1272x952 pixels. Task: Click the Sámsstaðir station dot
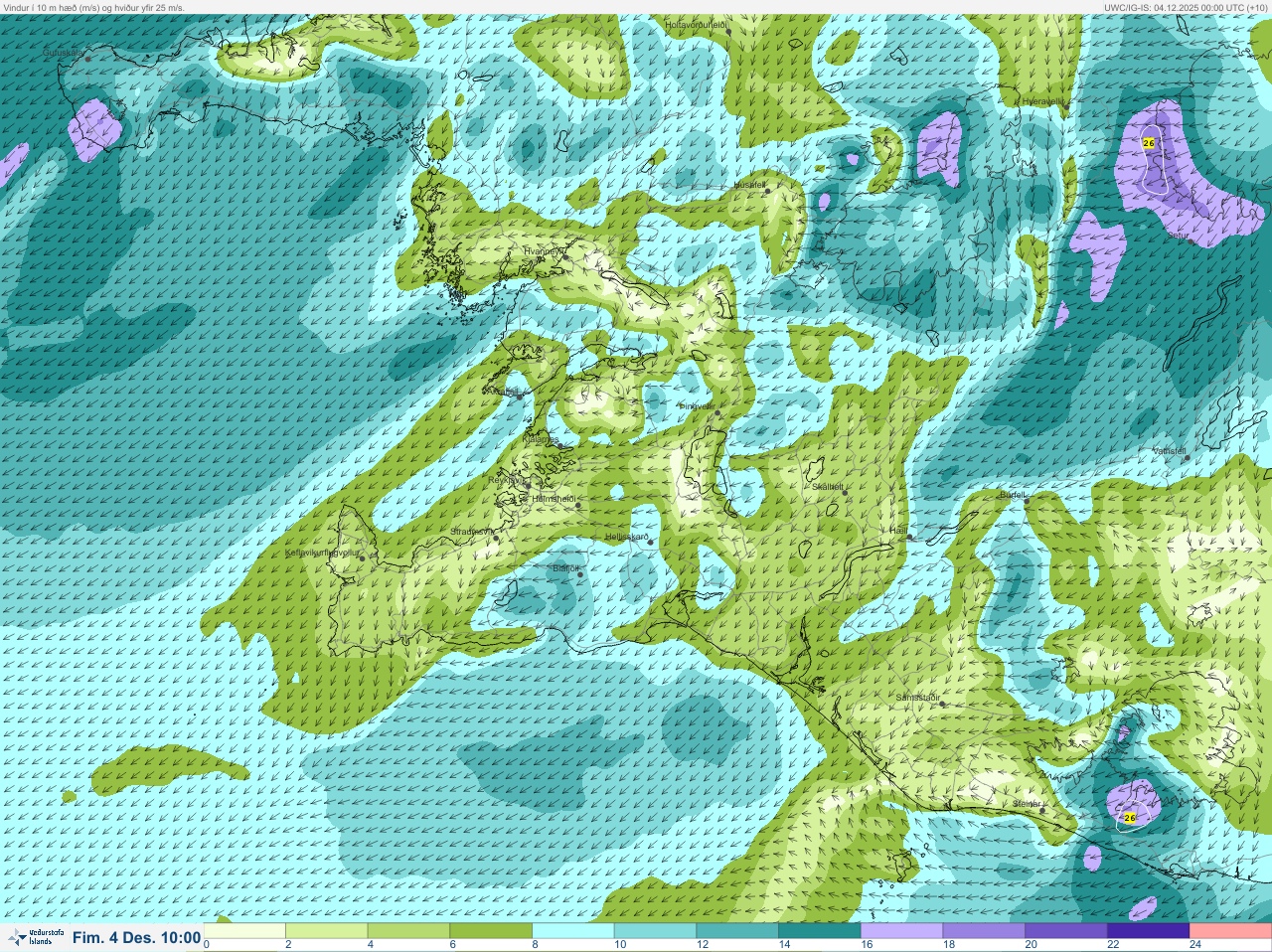(x=942, y=705)
